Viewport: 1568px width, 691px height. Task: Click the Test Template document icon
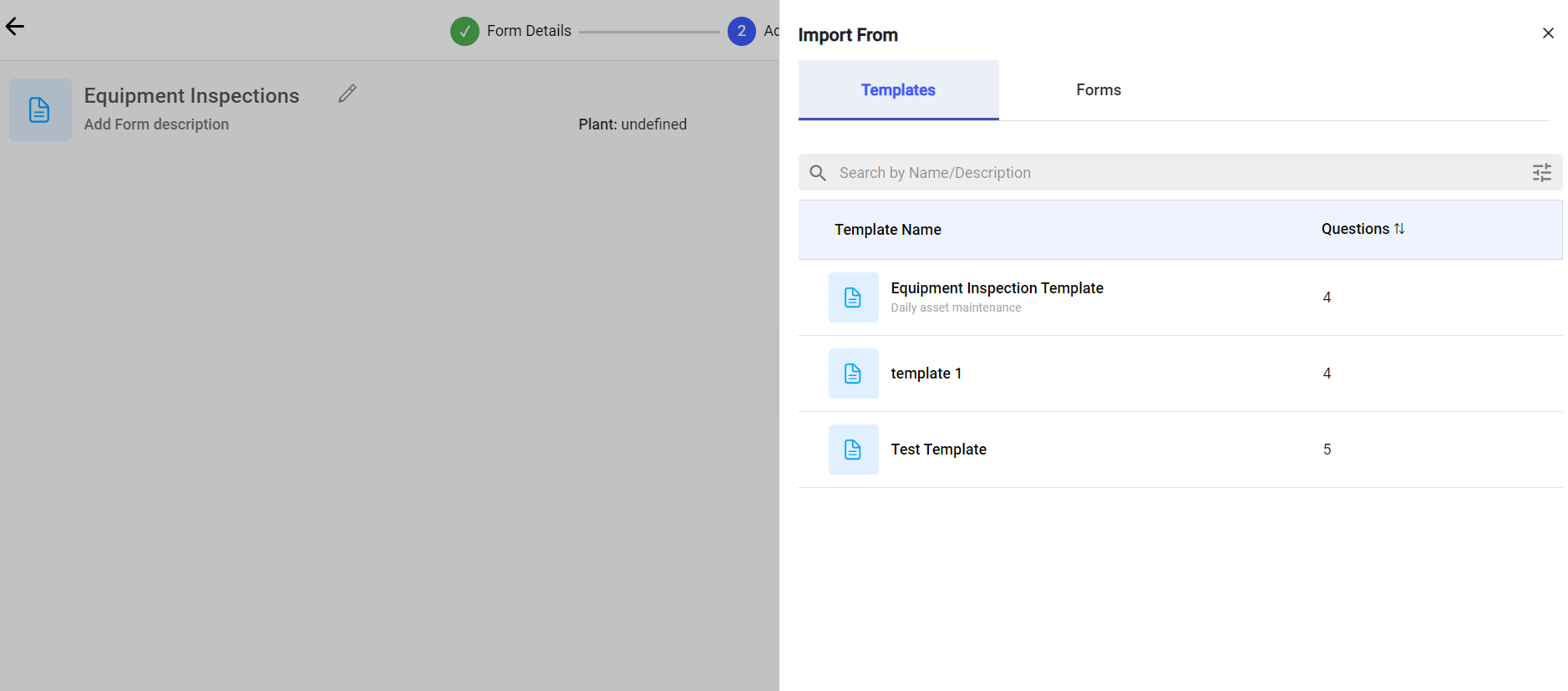coord(853,450)
